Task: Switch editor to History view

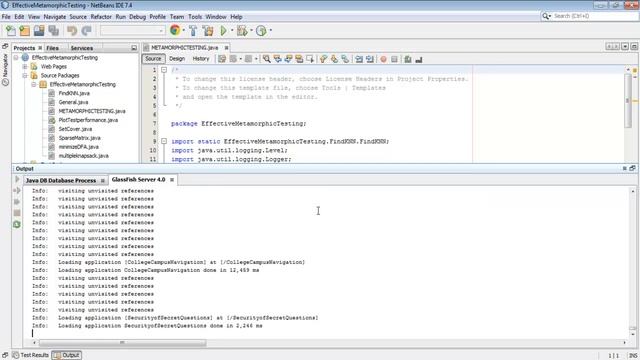Action: (x=200, y=59)
